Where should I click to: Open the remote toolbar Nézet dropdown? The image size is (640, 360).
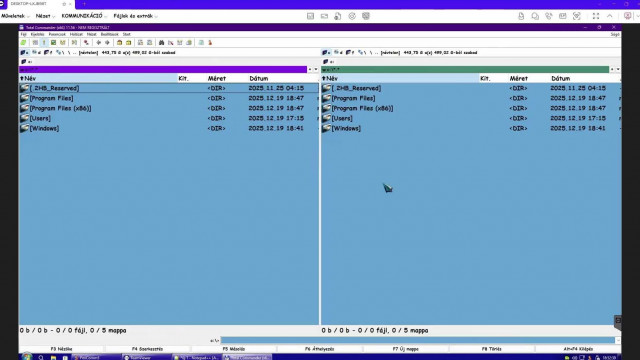tap(45, 16)
